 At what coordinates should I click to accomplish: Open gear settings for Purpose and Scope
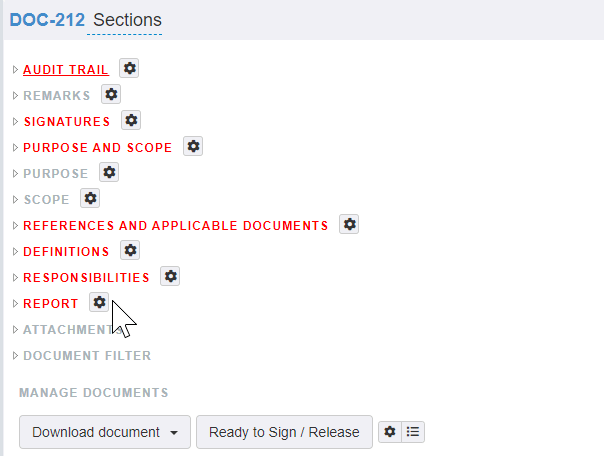(193, 146)
